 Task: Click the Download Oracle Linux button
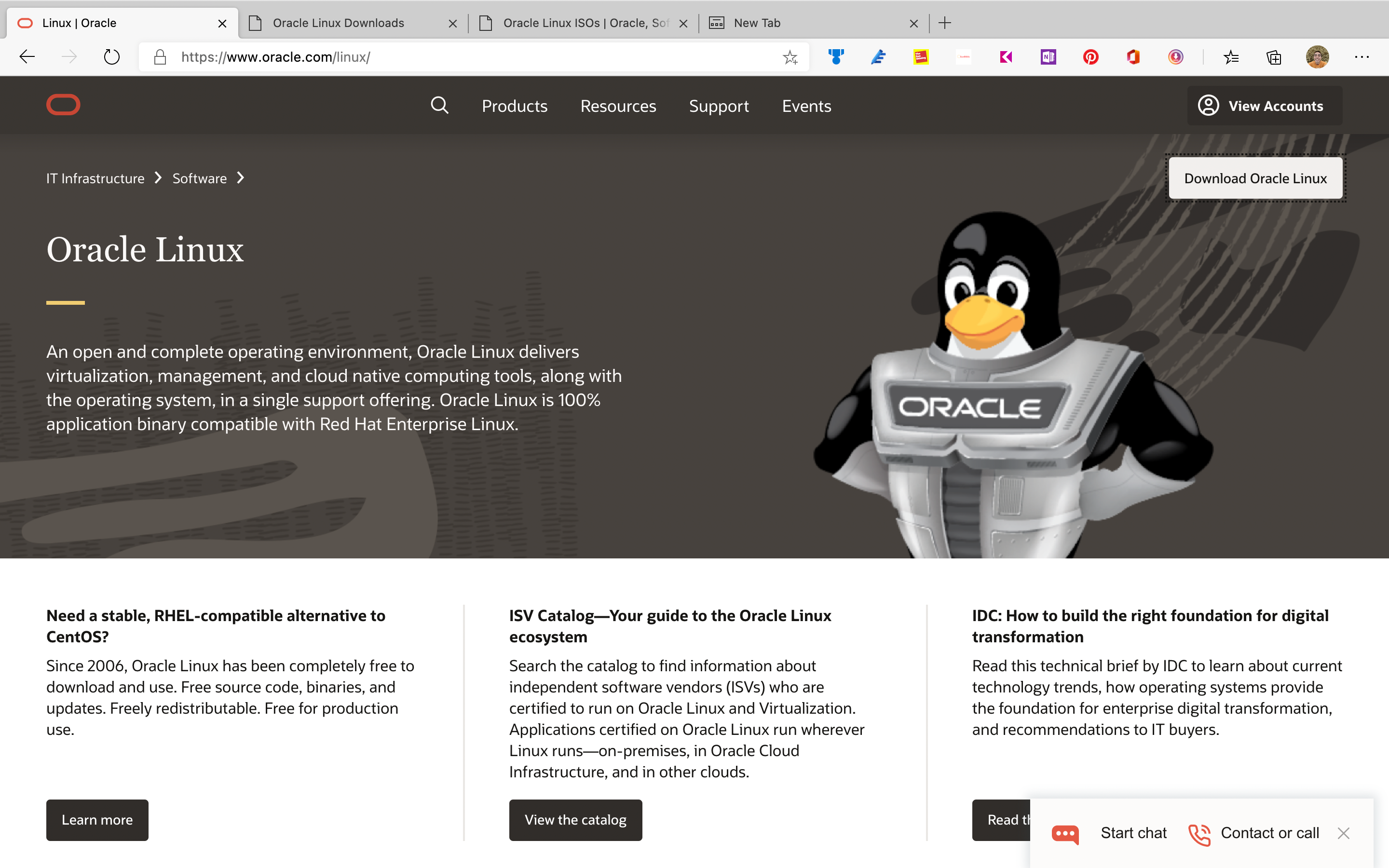[x=1255, y=178]
